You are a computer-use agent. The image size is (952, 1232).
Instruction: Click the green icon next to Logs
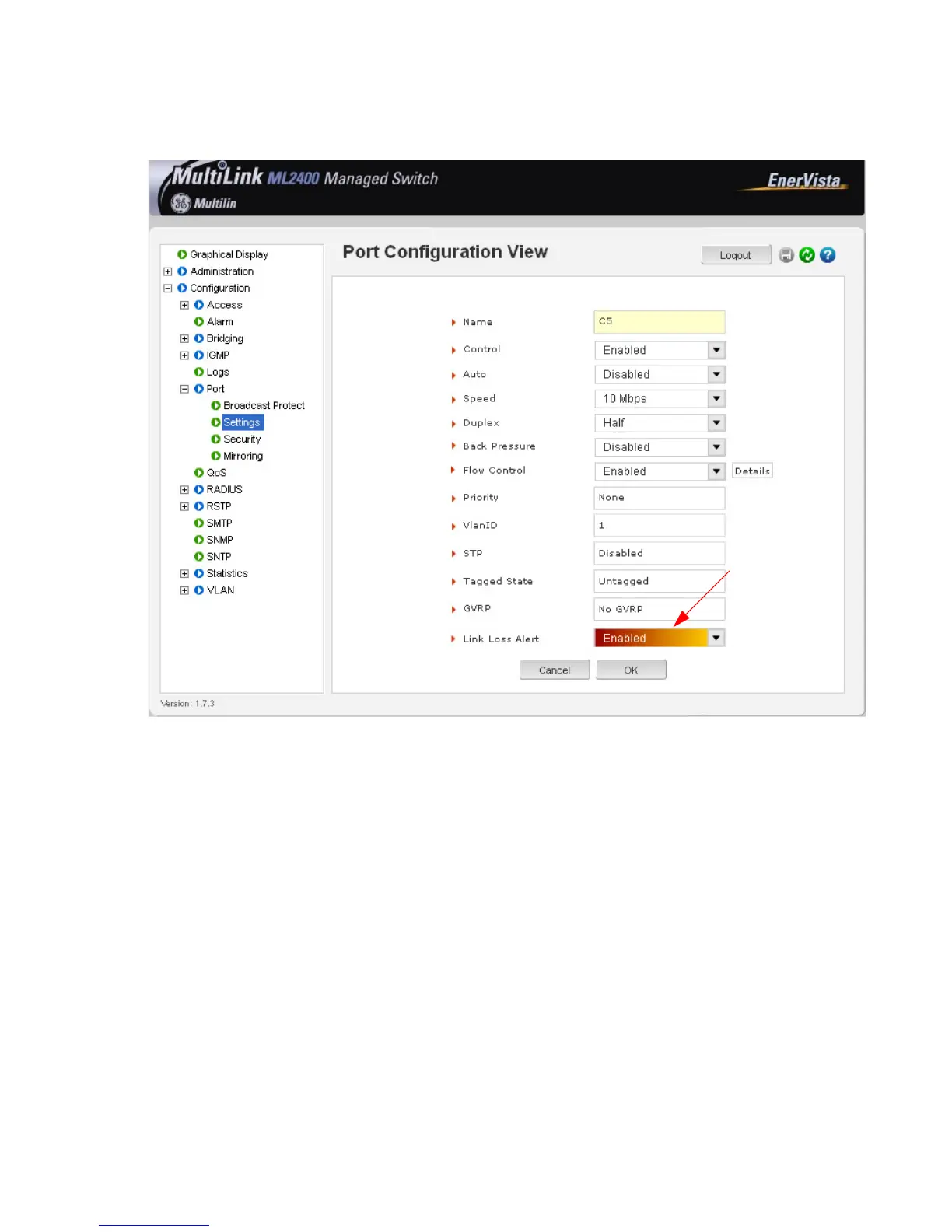point(199,372)
